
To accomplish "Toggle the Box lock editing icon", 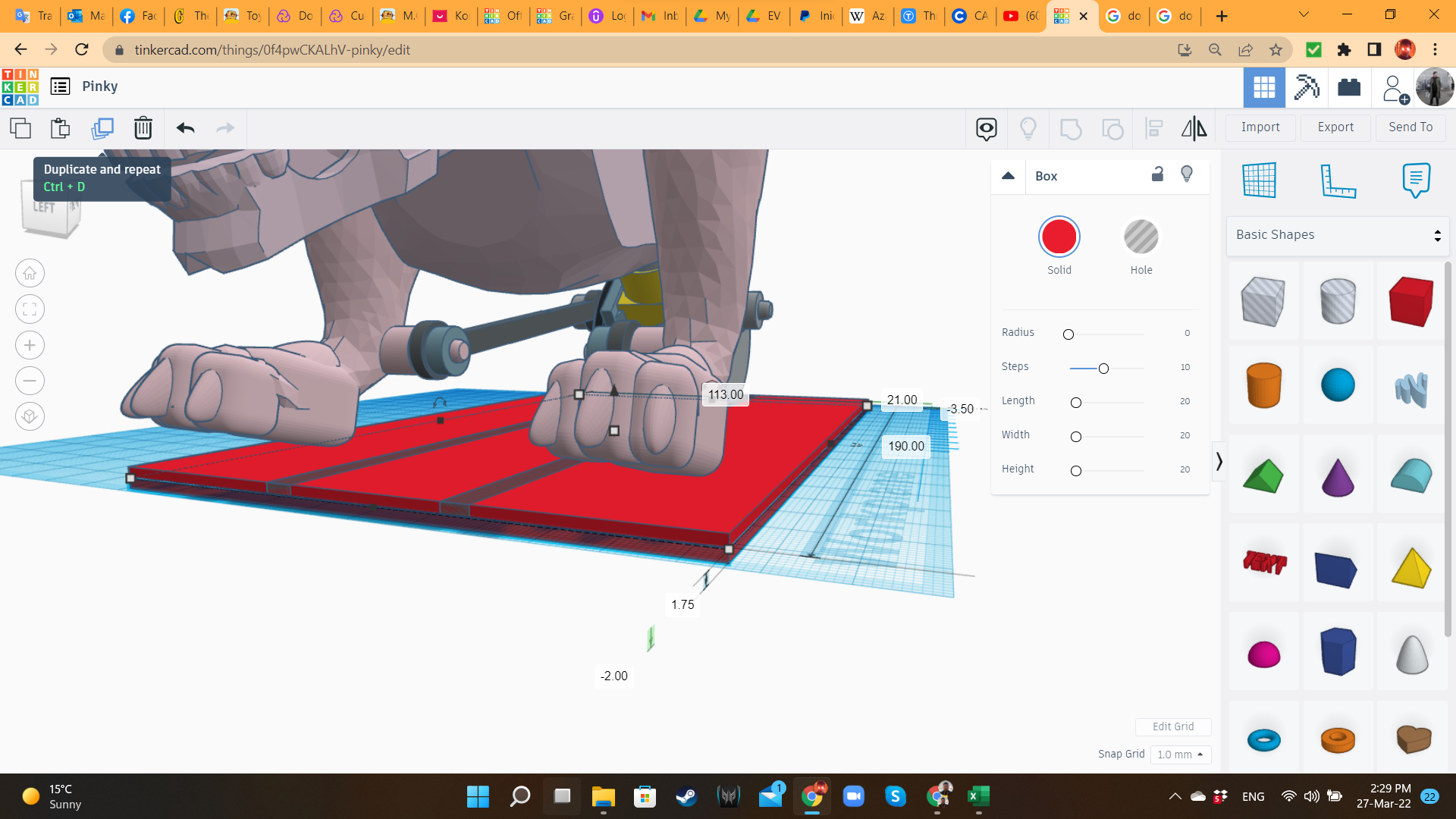I will [x=1157, y=174].
